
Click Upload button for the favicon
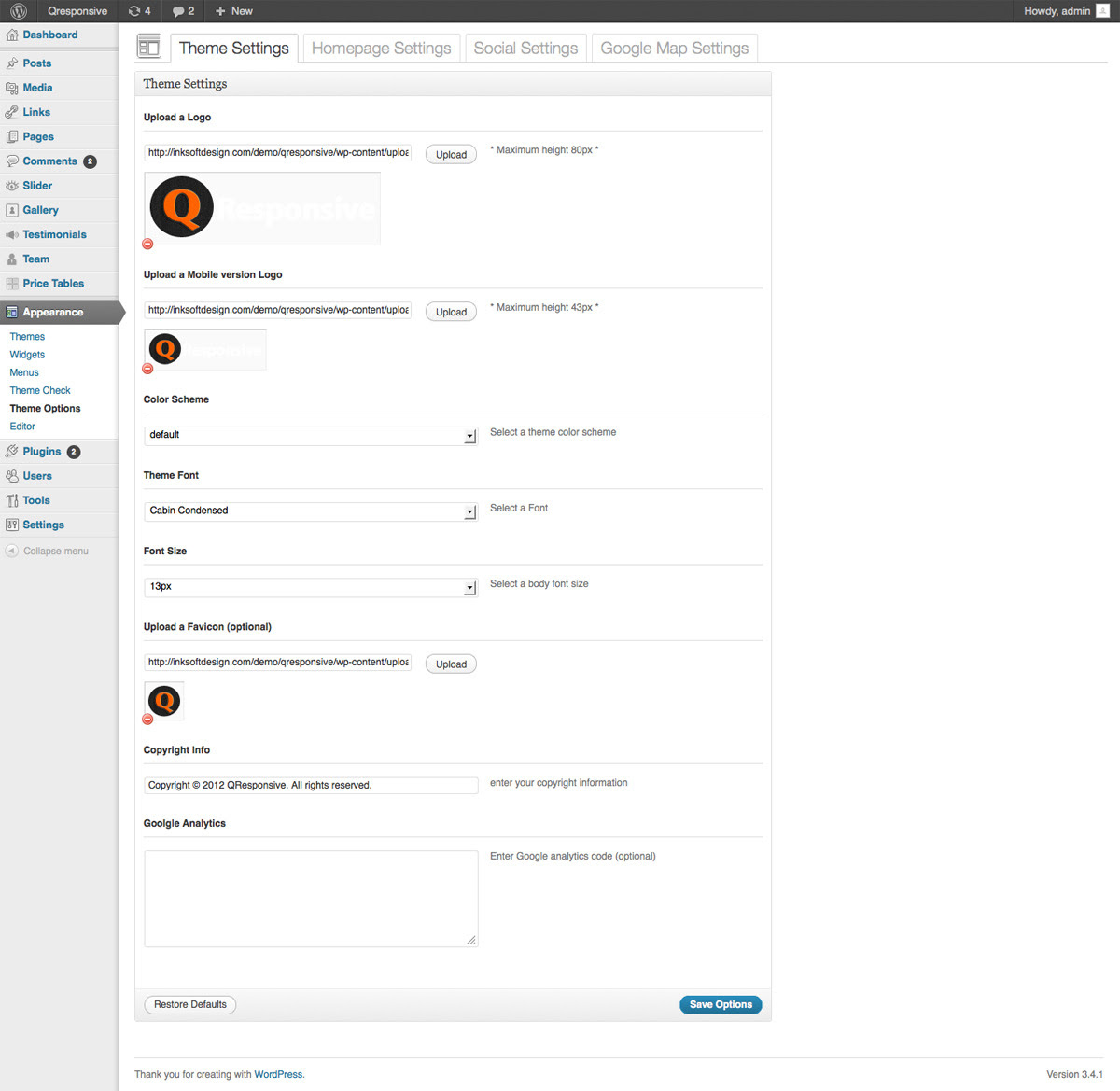[x=451, y=664]
